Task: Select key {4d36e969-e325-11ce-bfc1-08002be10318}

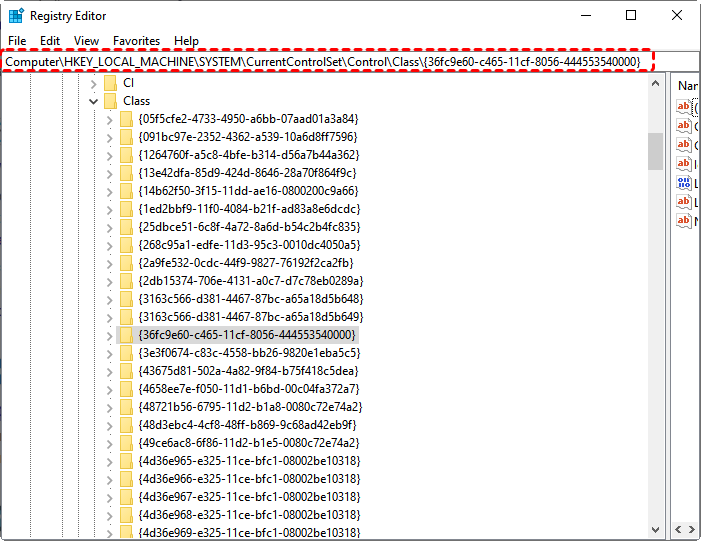Action: [249, 533]
